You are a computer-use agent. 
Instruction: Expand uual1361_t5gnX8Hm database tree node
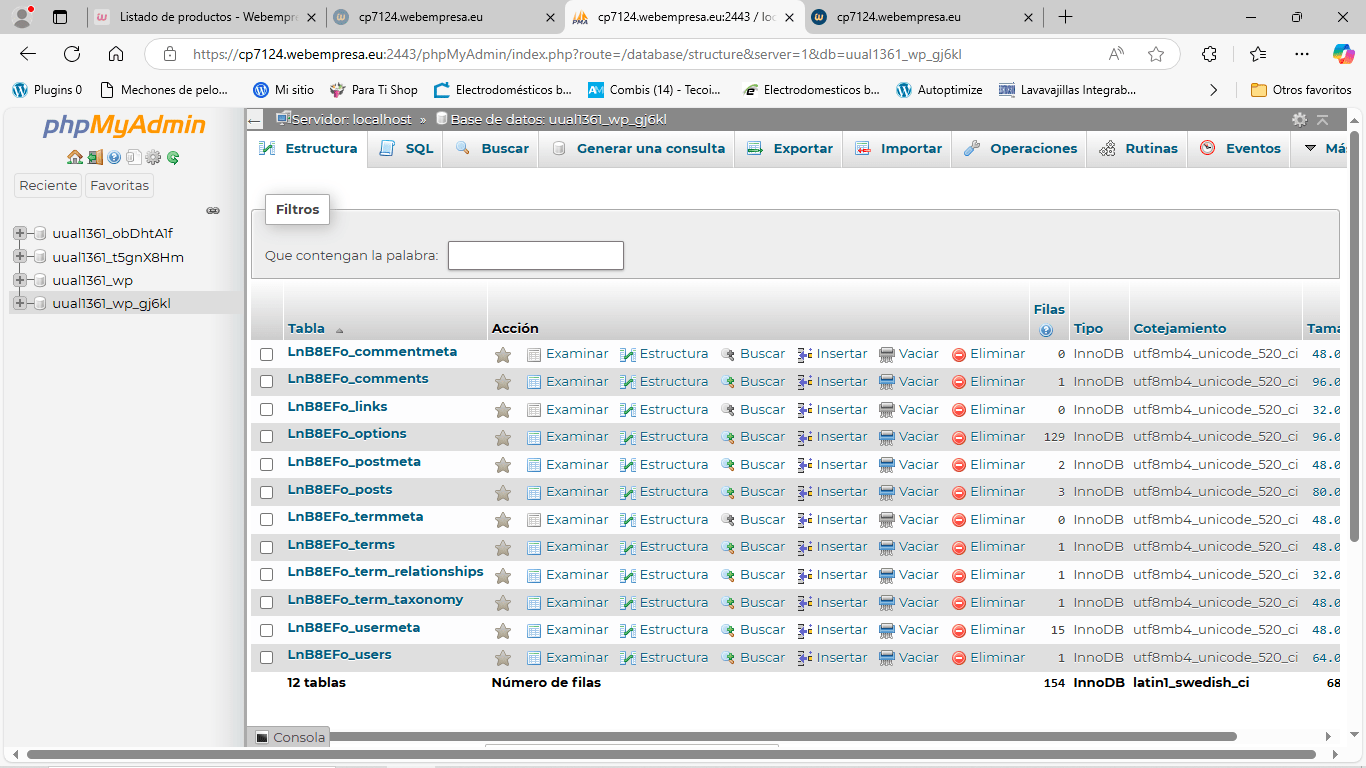pos(19,256)
